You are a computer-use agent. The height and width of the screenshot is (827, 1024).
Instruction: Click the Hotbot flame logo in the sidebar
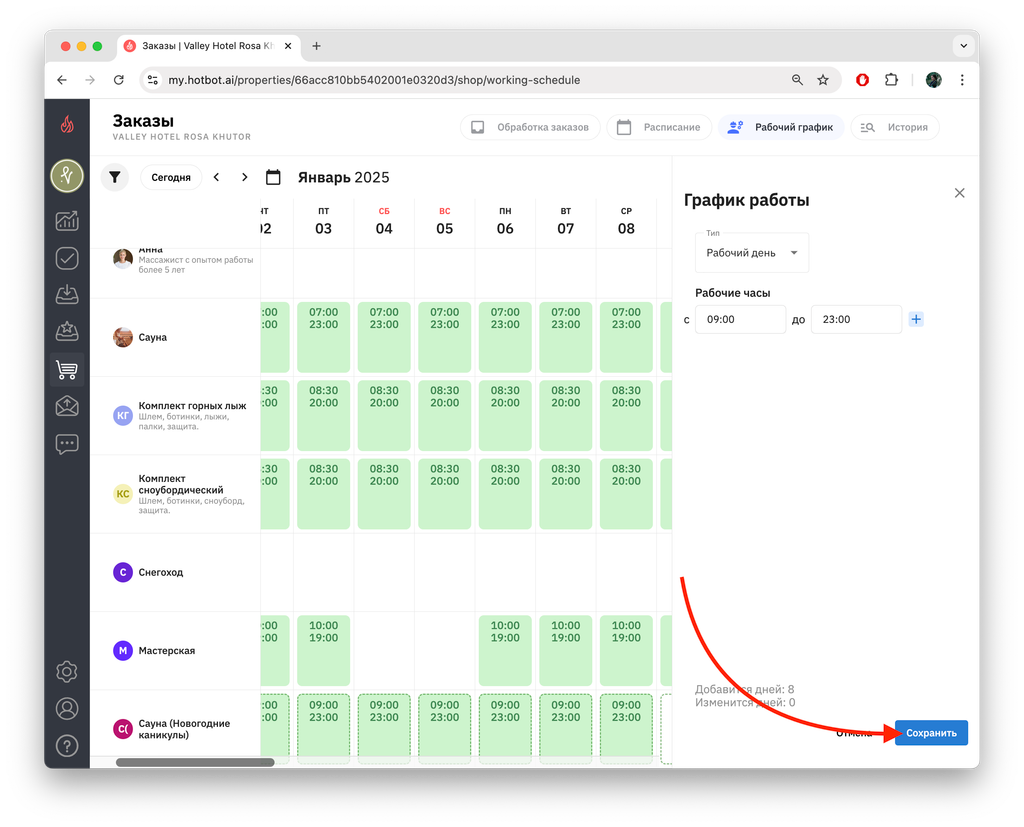(67, 124)
